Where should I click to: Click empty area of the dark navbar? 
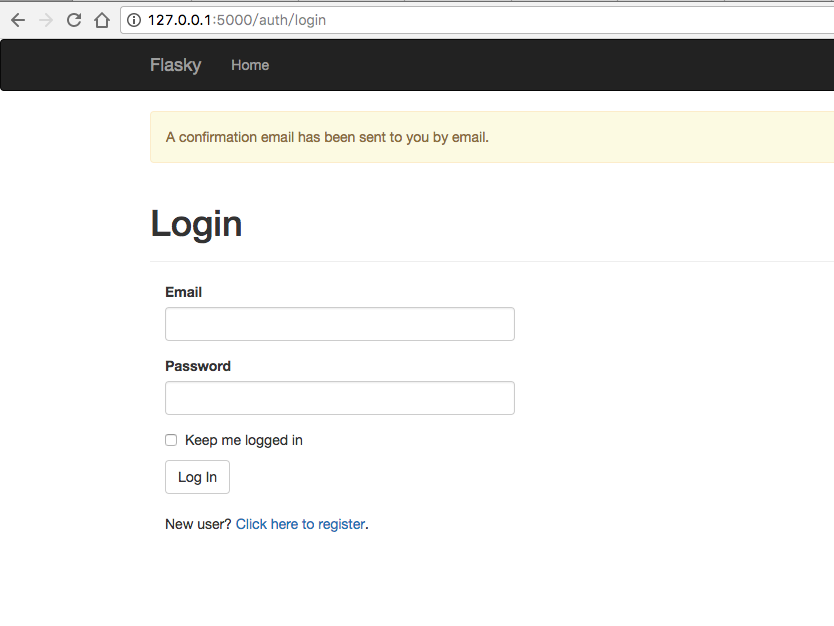coord(550,65)
